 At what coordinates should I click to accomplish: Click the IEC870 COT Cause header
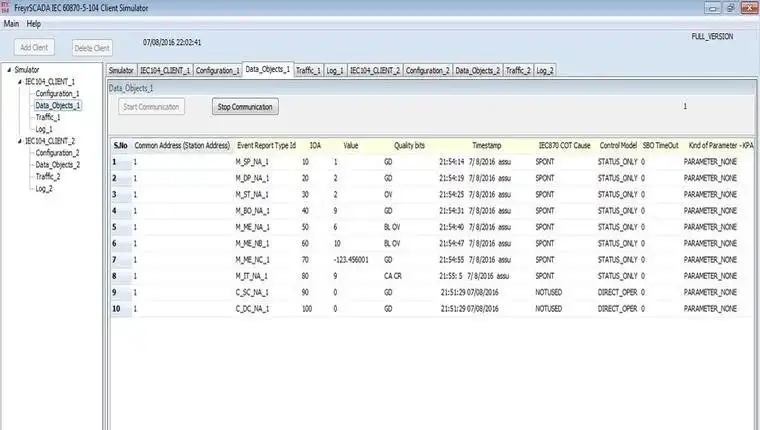click(565, 145)
